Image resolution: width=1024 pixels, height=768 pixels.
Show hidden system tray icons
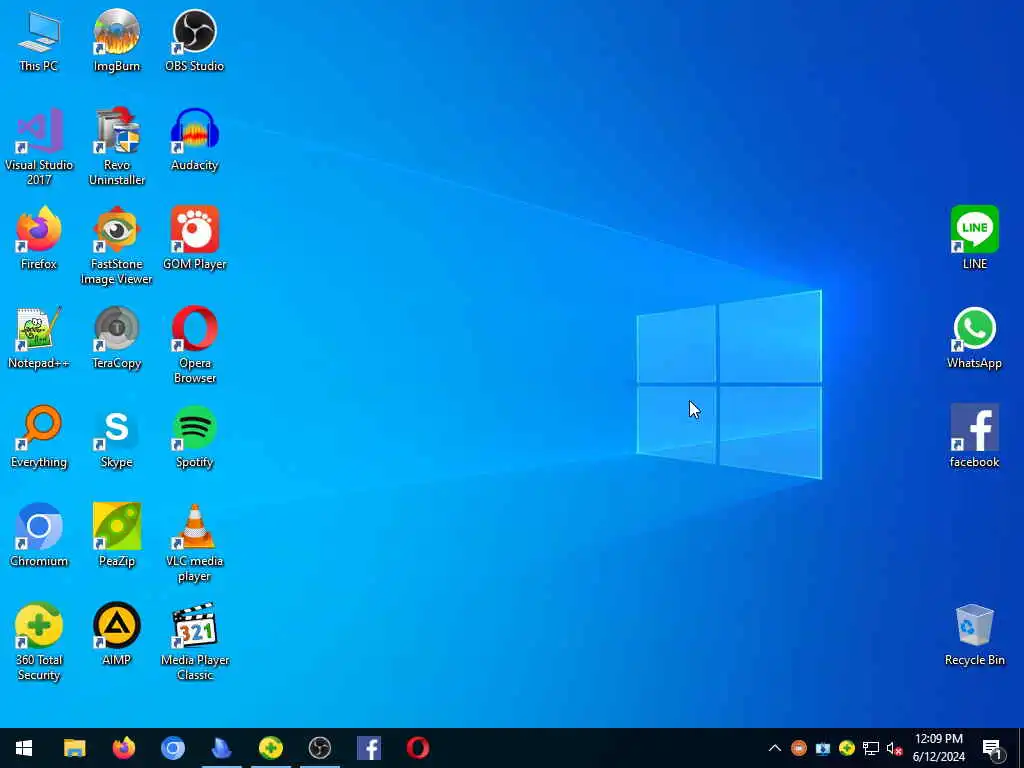[775, 748]
